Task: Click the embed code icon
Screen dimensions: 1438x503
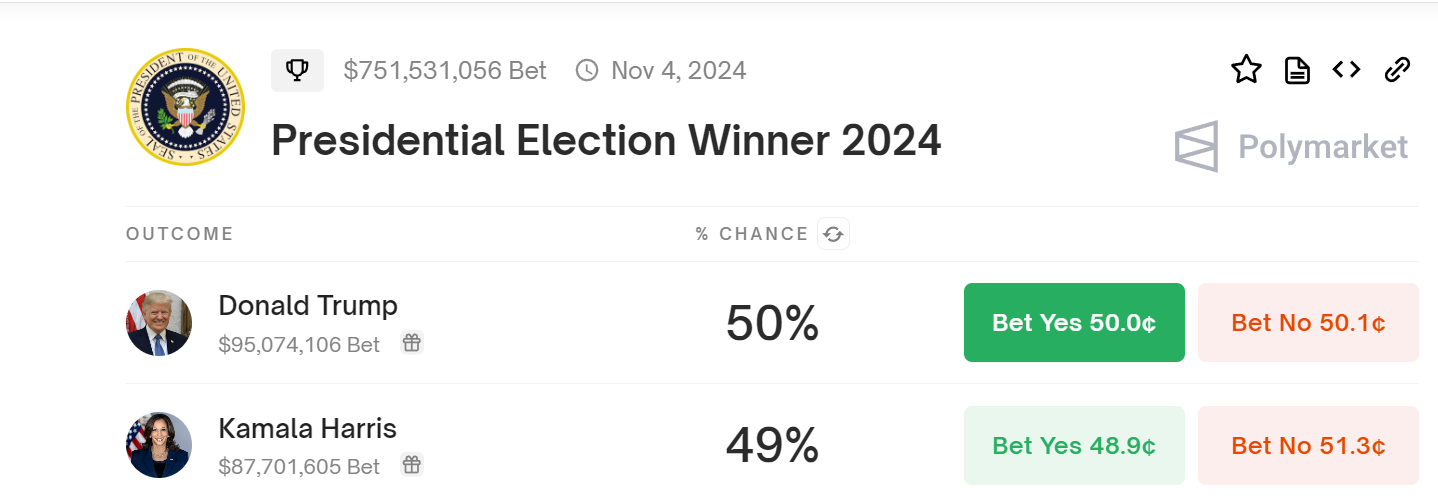Action: coord(1346,70)
